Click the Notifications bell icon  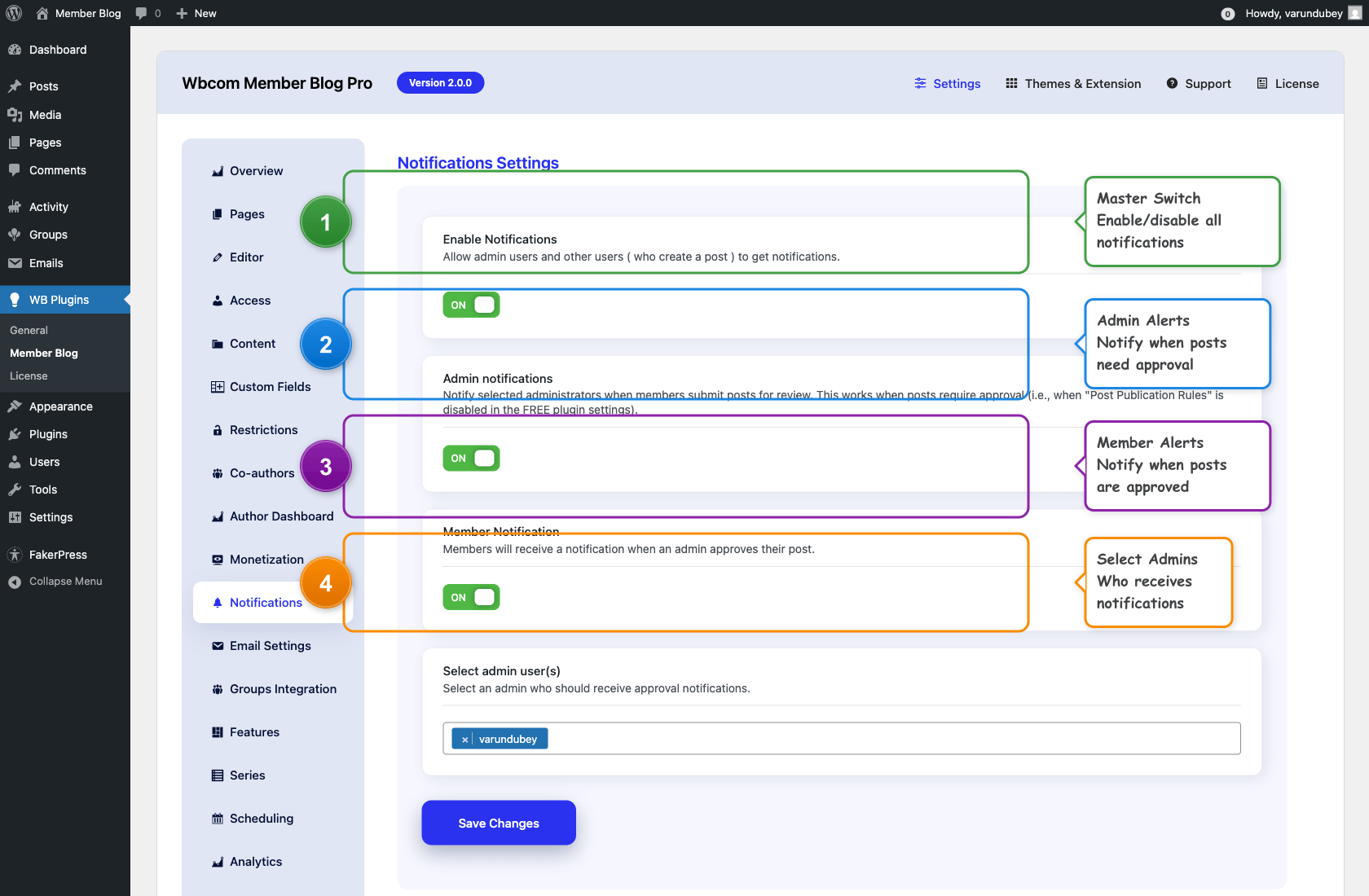[x=218, y=603]
